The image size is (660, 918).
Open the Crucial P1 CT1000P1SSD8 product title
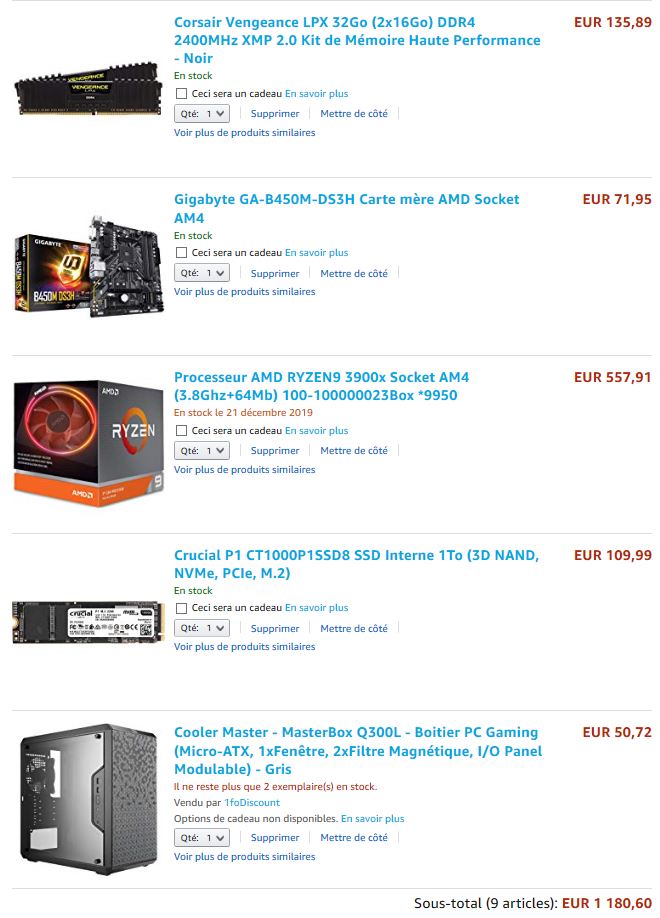tap(356, 564)
